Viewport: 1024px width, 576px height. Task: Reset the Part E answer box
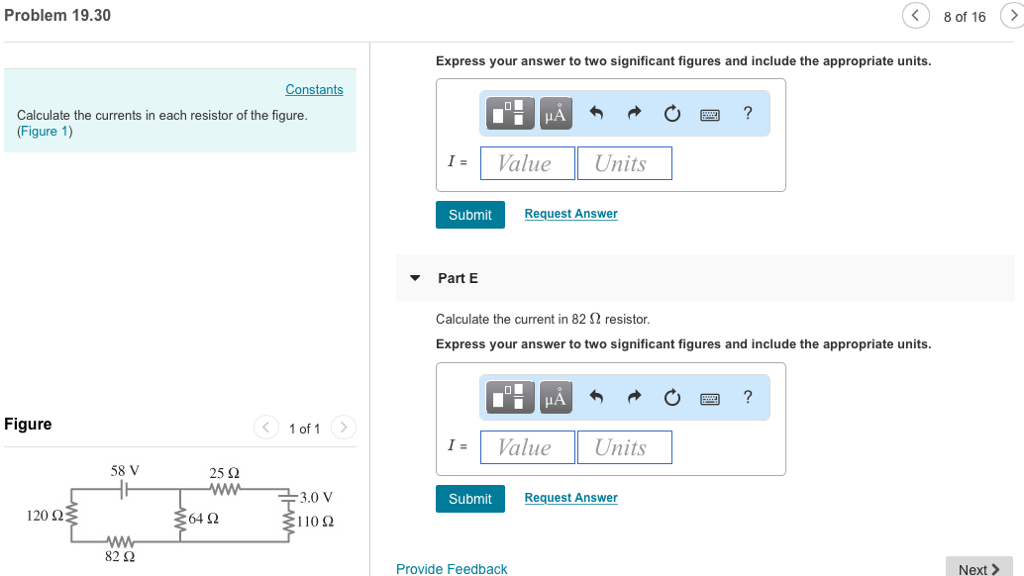point(672,397)
